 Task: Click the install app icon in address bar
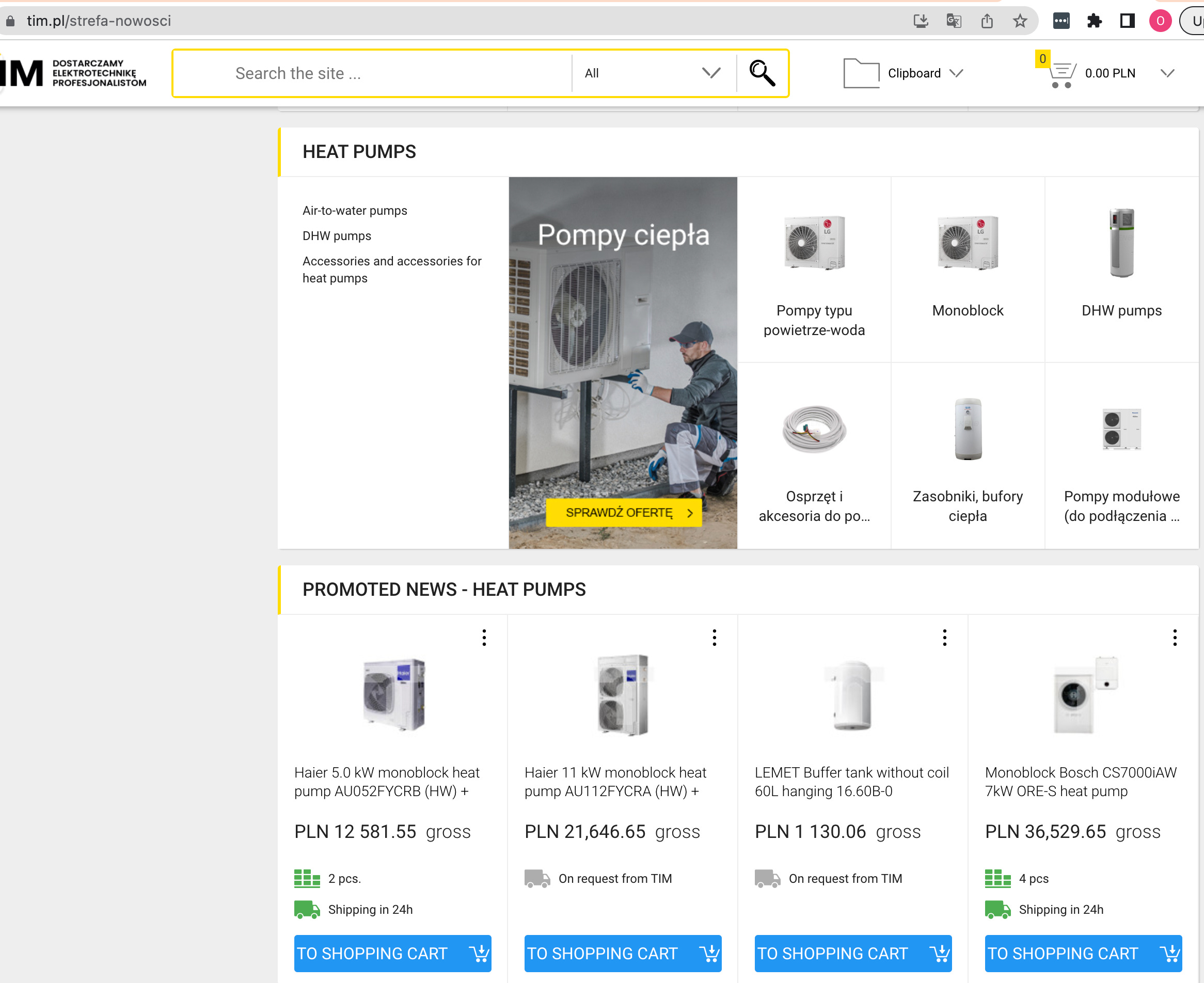pos(921,21)
